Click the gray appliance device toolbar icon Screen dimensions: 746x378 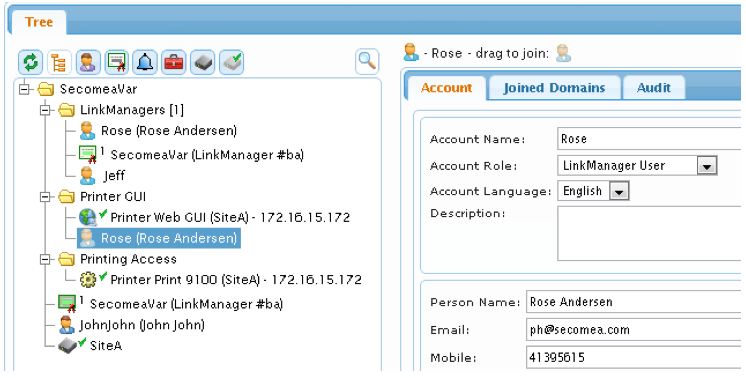coord(203,62)
